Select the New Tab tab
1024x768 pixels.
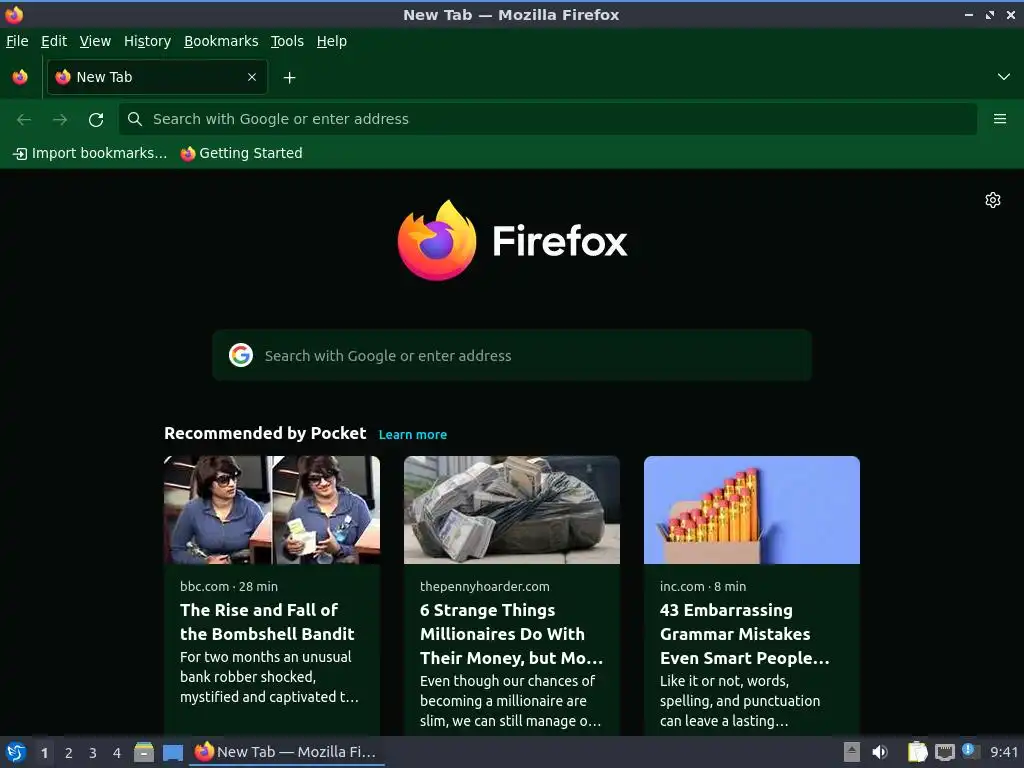pyautogui.click(x=157, y=77)
